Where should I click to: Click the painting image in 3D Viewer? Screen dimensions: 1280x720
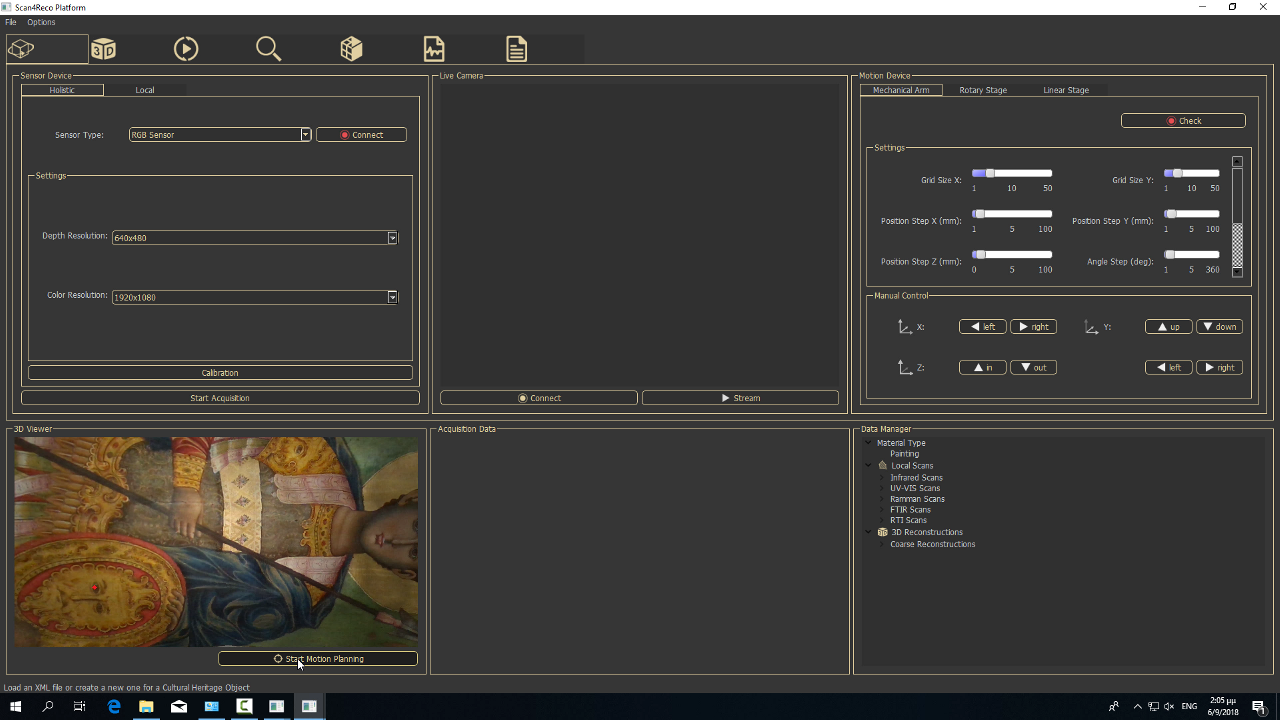(216, 542)
